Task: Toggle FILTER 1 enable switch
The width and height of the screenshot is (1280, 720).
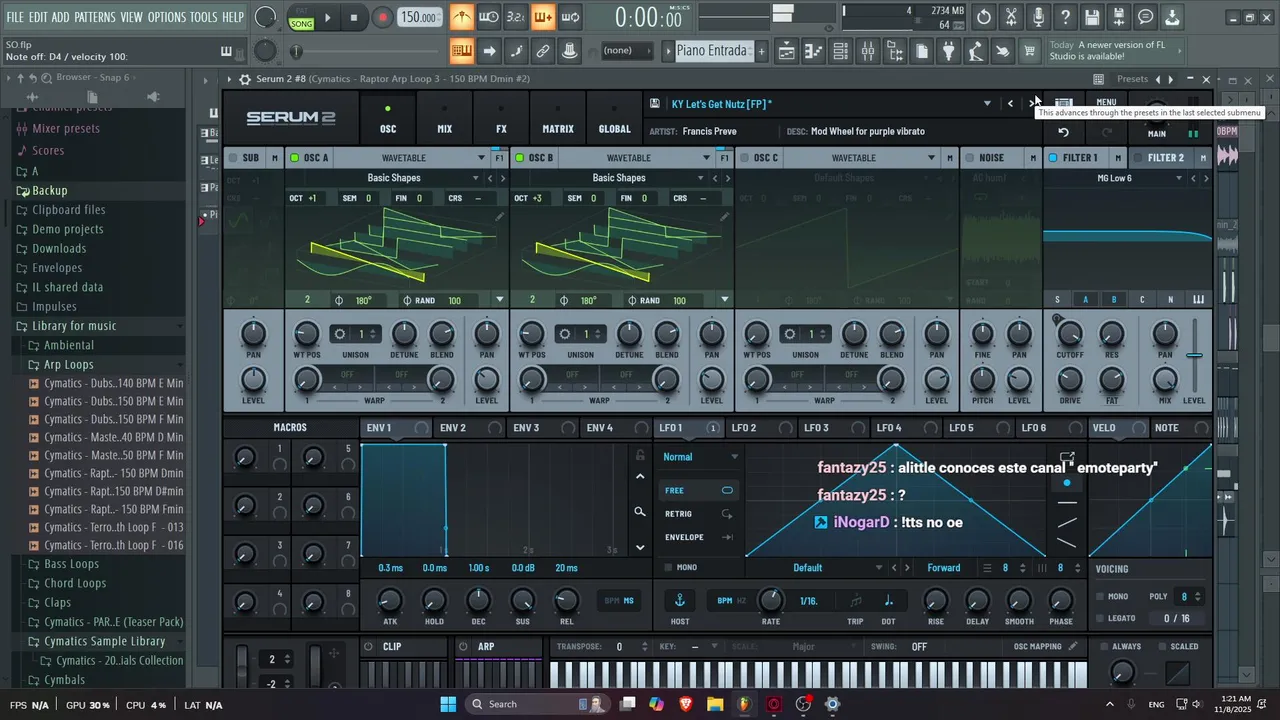Action: (x=1052, y=158)
